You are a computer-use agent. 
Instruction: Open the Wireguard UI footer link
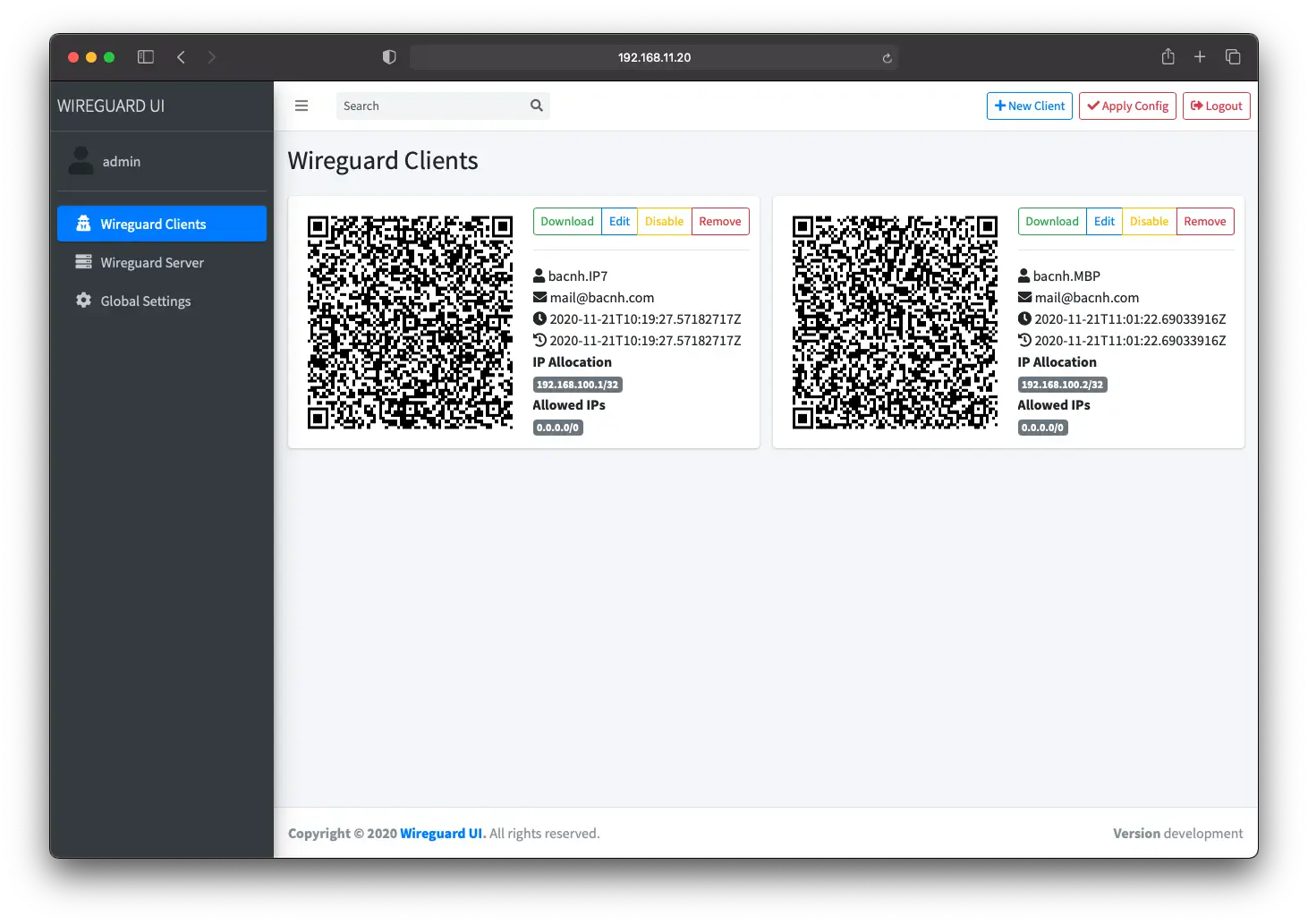point(441,833)
